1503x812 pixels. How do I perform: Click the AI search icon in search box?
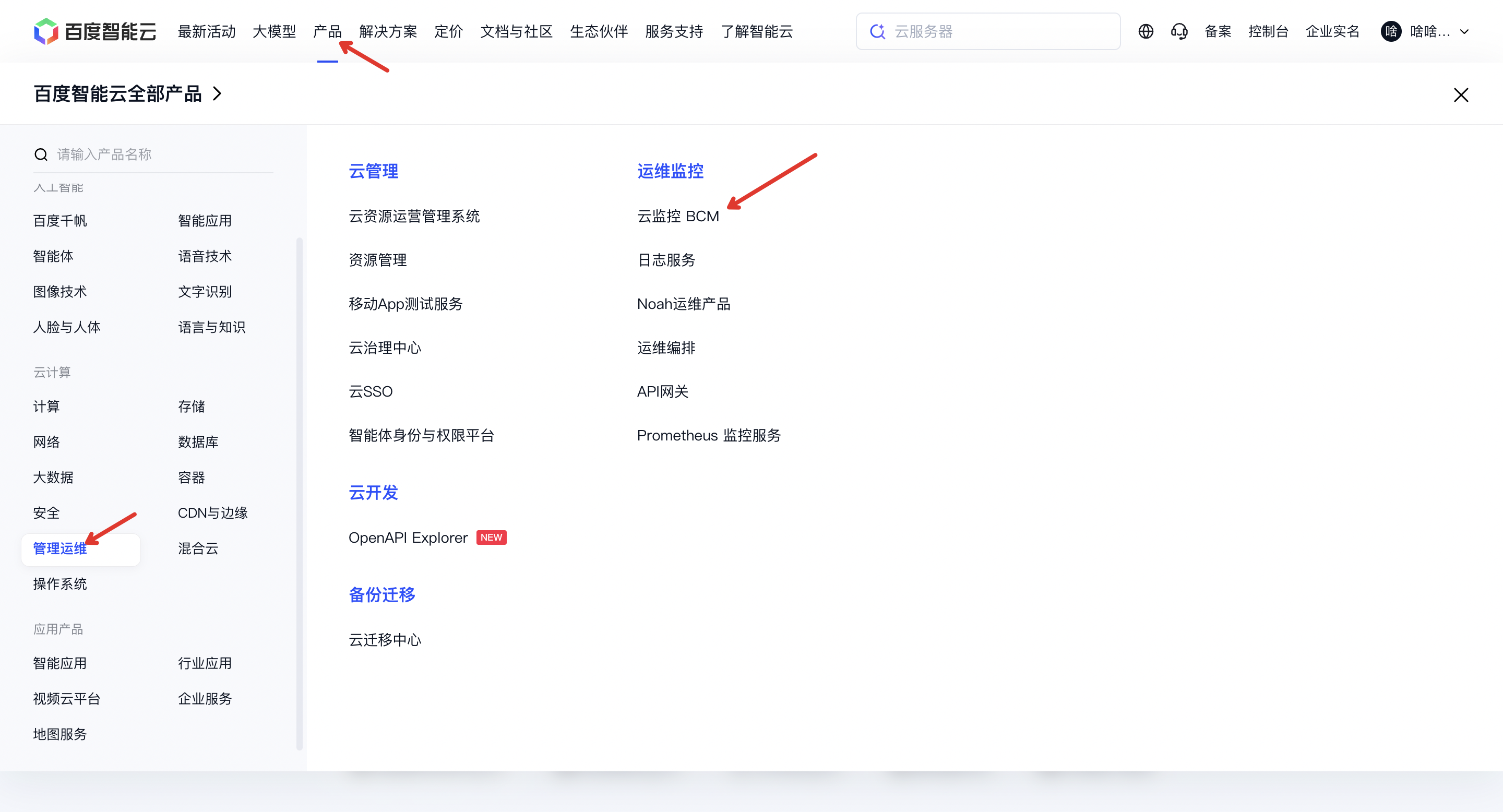[877, 31]
